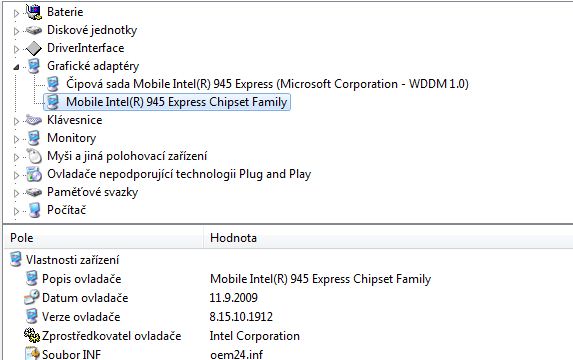Click the Popis ovladače row icon
The image size is (573, 360).
click(x=31, y=278)
